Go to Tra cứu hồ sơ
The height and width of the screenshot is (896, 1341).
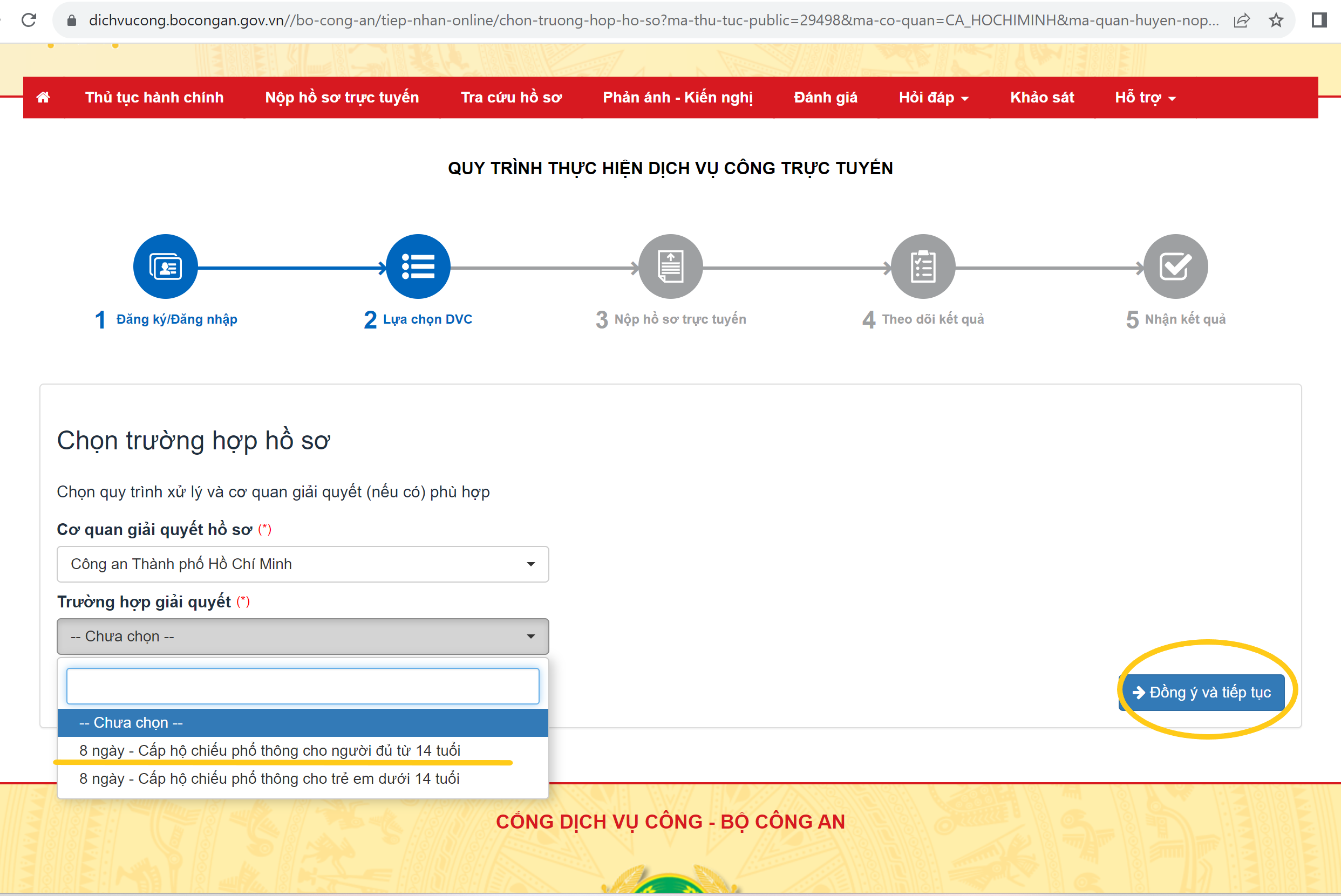511,98
